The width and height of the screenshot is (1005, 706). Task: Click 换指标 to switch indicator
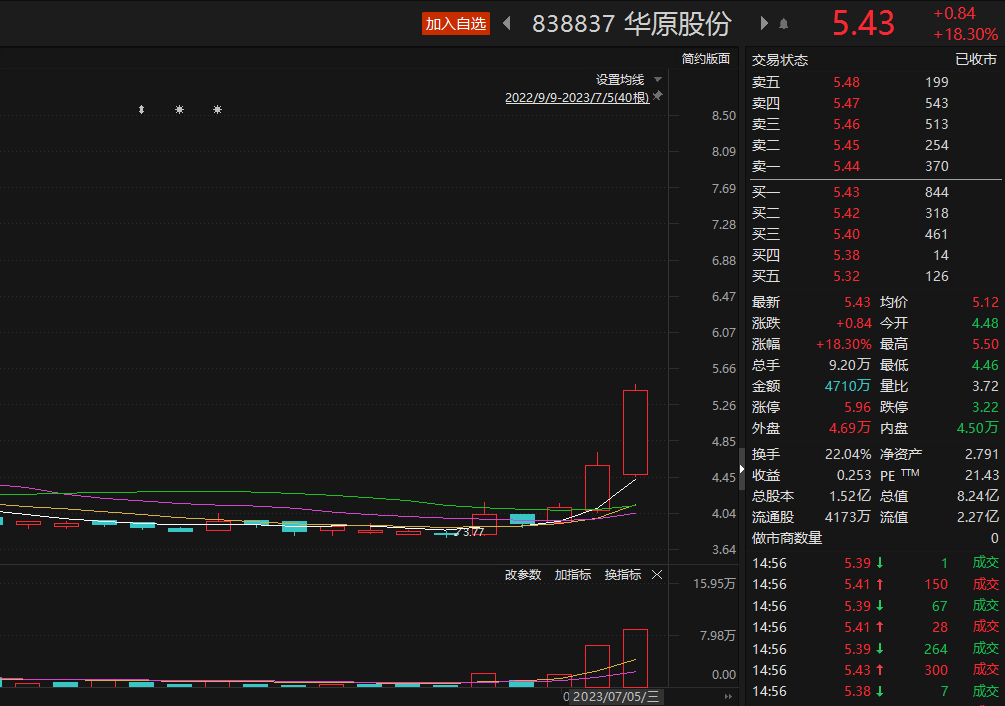click(x=623, y=575)
